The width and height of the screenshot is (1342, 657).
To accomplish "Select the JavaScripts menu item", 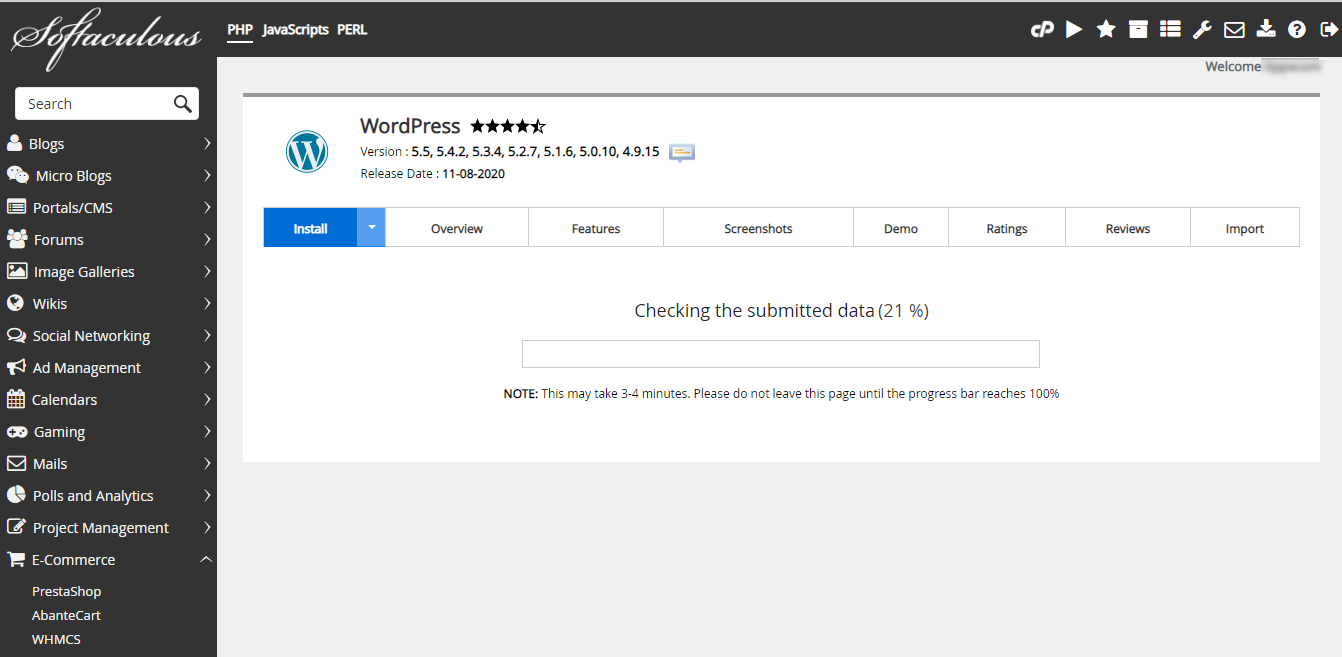I will 295,30.
